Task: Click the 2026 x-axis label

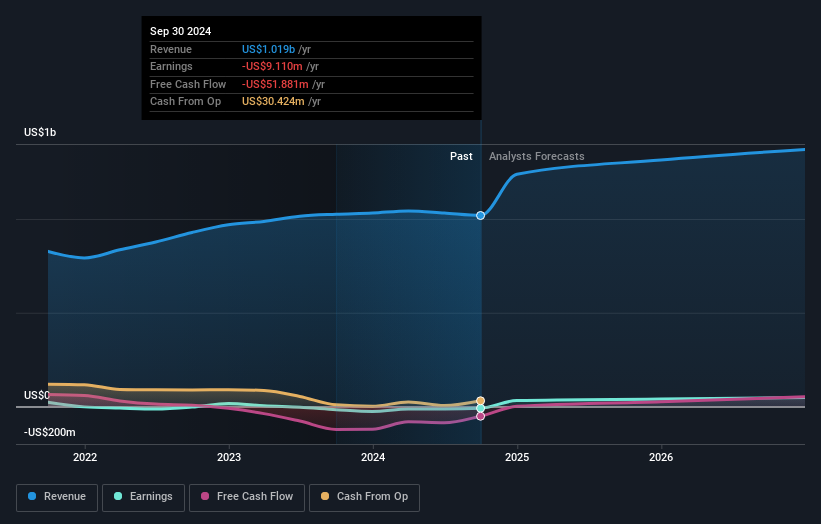Action: [661, 458]
